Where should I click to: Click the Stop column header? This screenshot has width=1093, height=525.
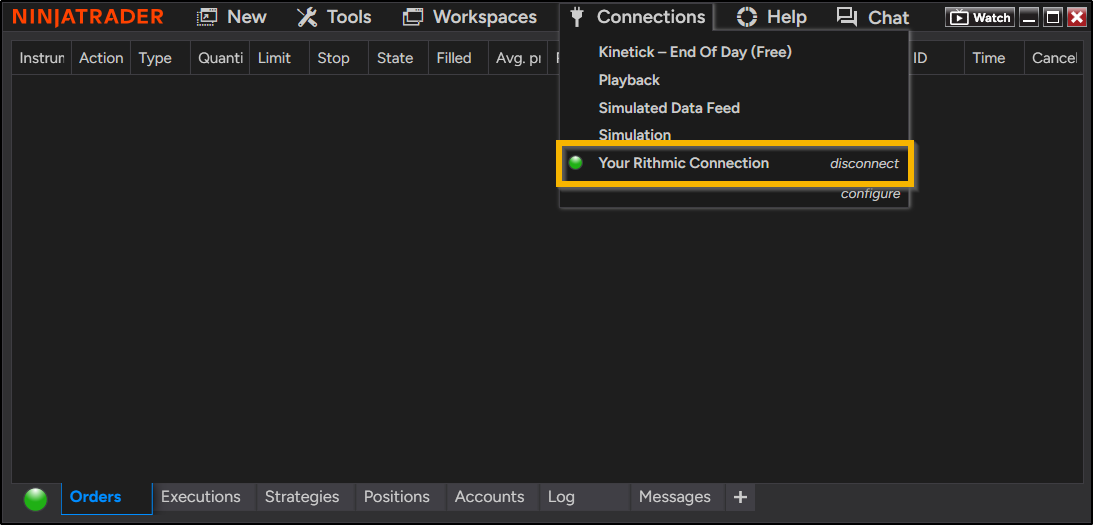[339, 58]
